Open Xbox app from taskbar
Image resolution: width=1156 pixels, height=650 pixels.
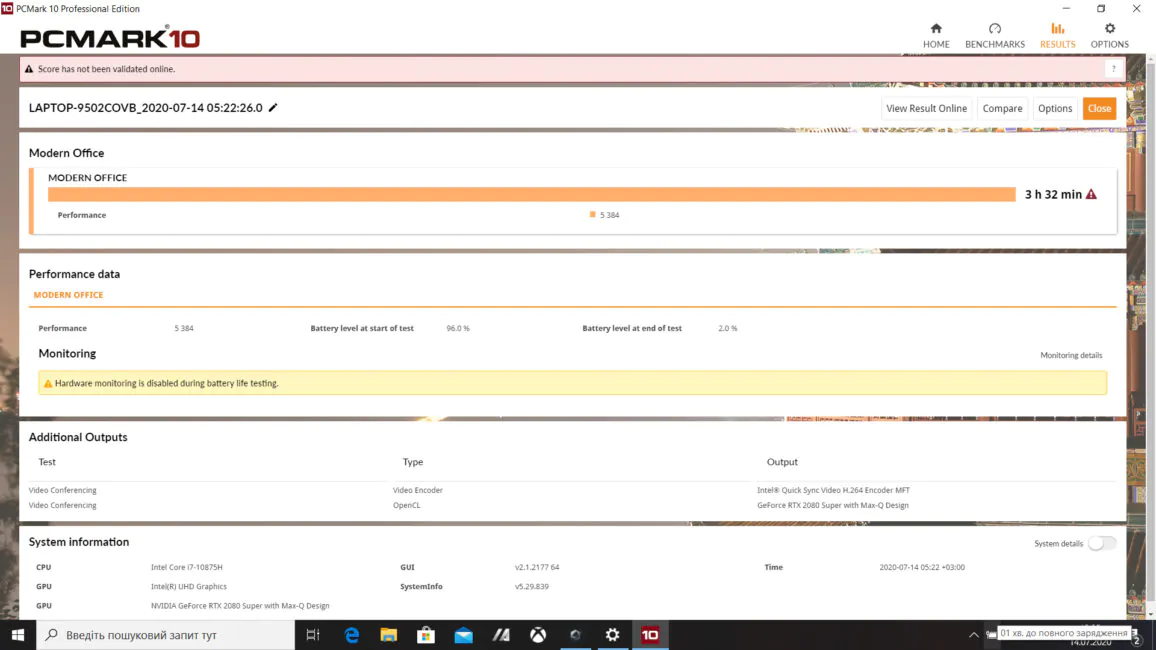[x=538, y=635]
